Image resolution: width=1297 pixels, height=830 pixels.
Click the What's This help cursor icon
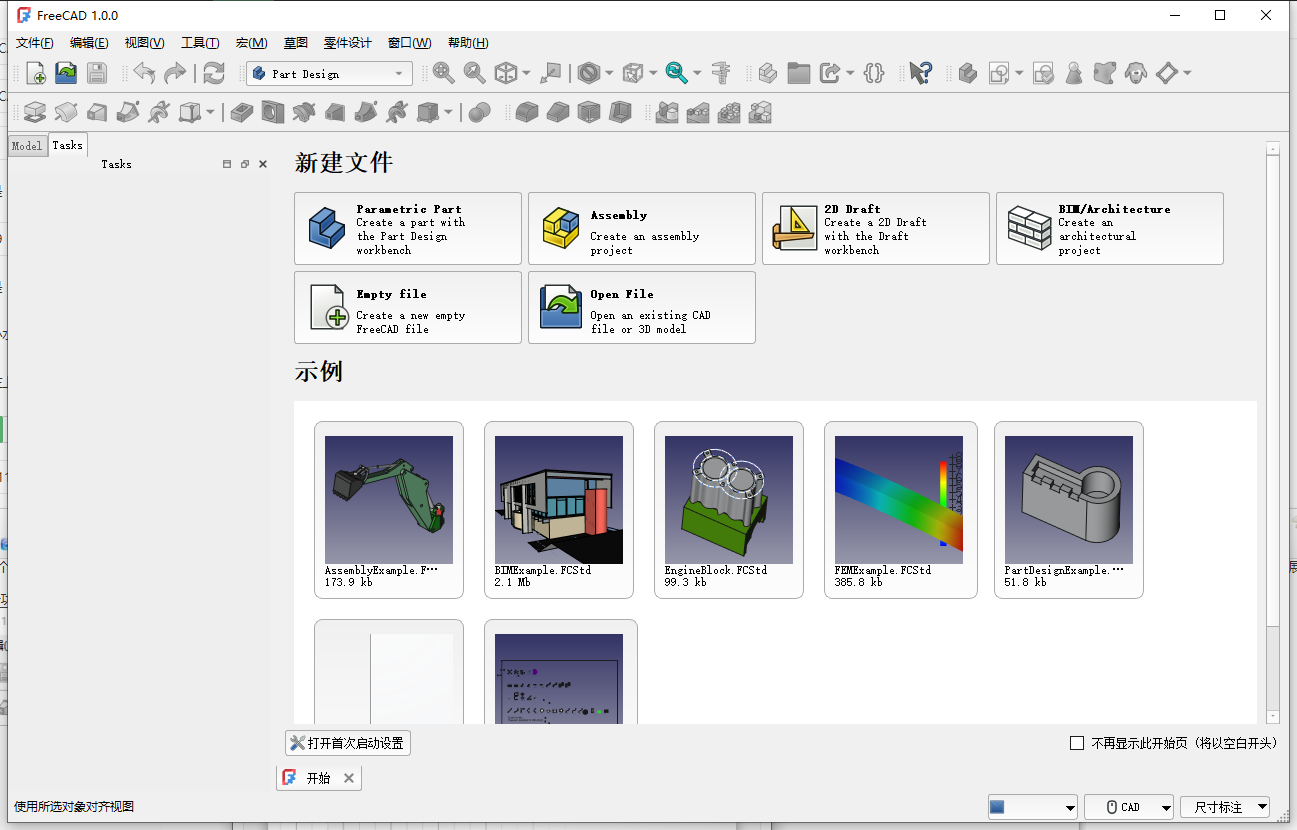pos(921,73)
